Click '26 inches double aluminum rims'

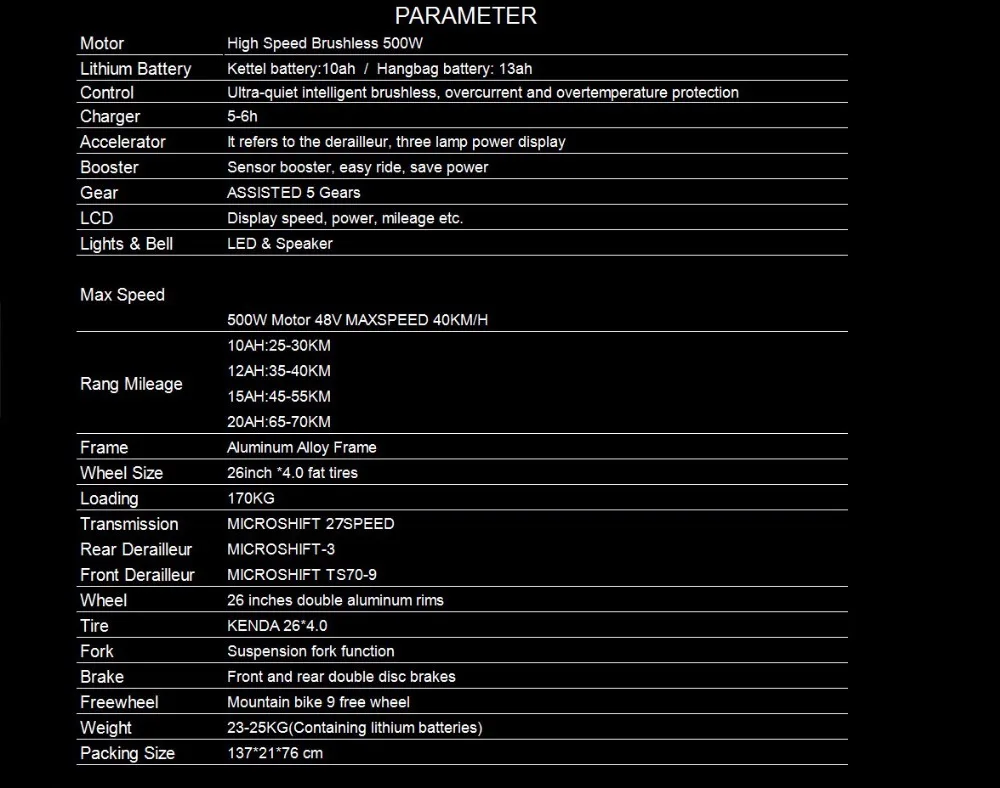pyautogui.click(x=335, y=601)
